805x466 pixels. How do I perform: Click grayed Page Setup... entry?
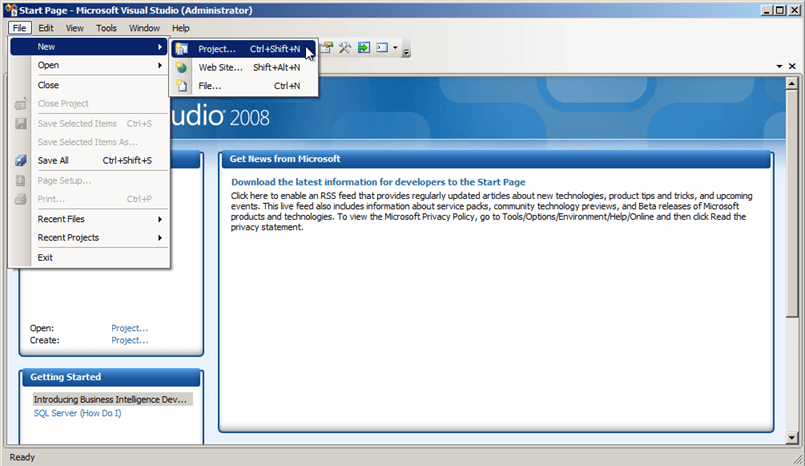tap(89, 181)
